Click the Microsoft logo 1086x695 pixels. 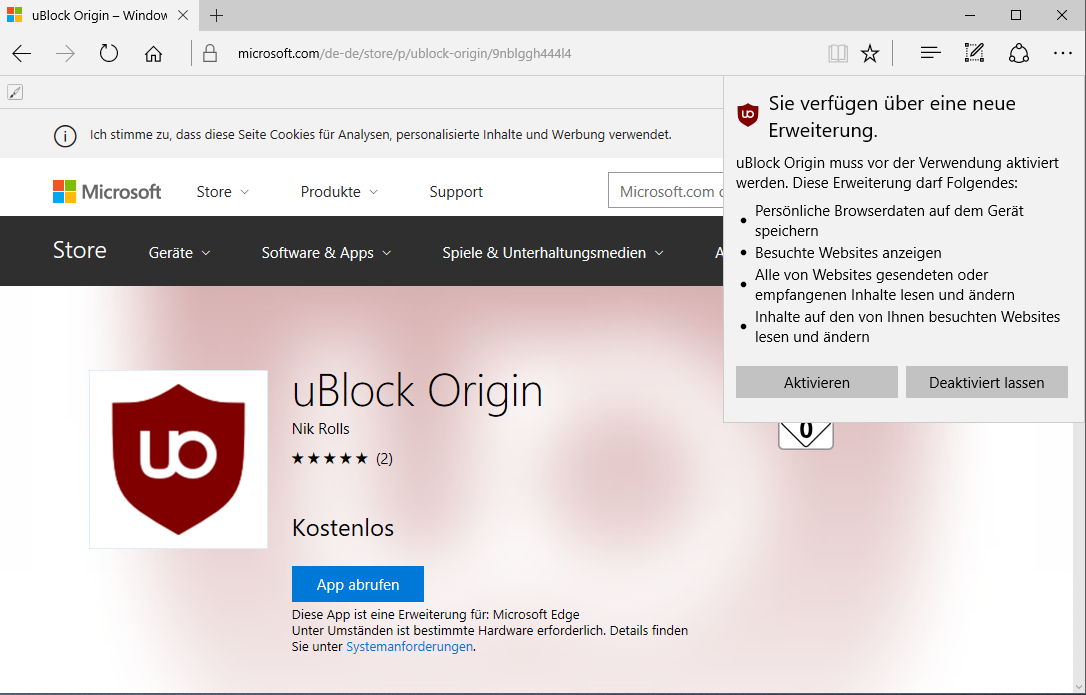click(107, 192)
